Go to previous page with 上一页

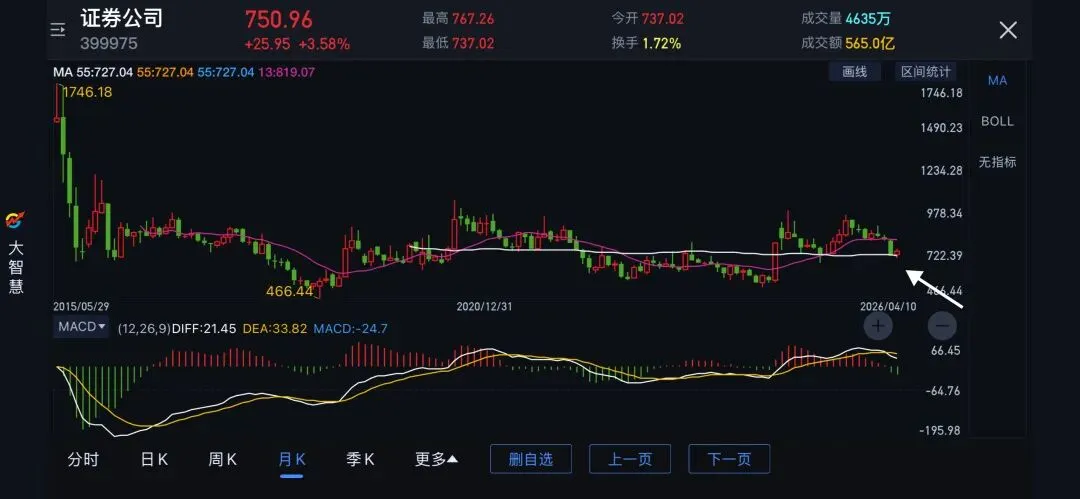(630, 459)
